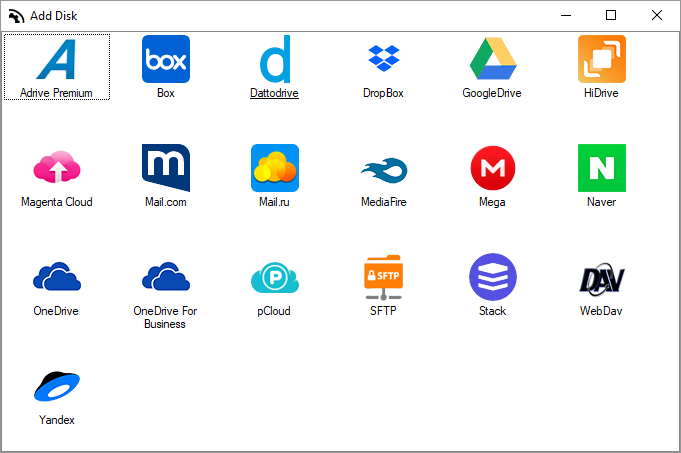This screenshot has height=453, width=681.
Task: Choose the Mail.ru cloud icon
Action: (x=275, y=168)
